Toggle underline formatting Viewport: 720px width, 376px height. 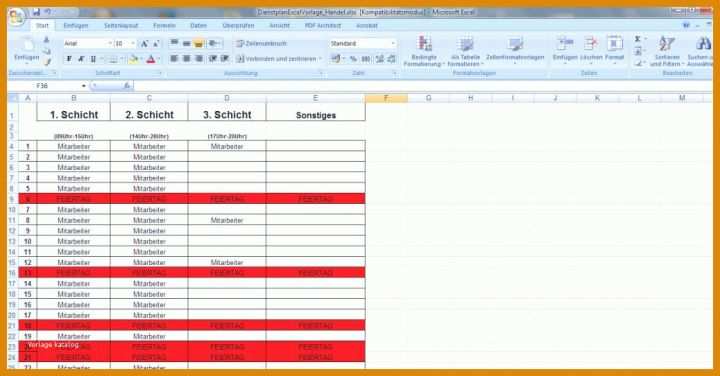tap(93, 59)
